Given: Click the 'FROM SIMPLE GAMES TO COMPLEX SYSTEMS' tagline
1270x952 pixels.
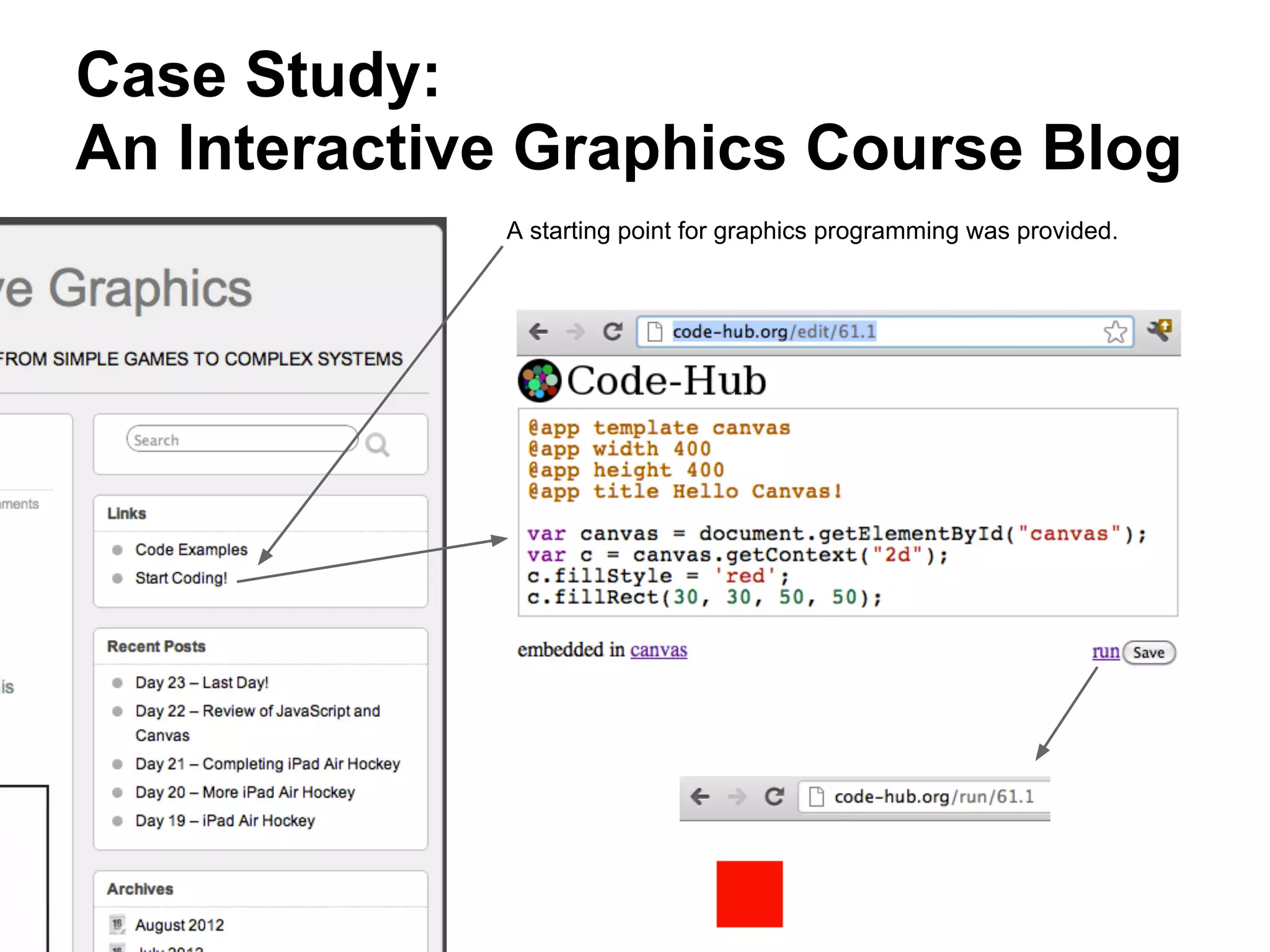Looking at the screenshot, I should (202, 359).
